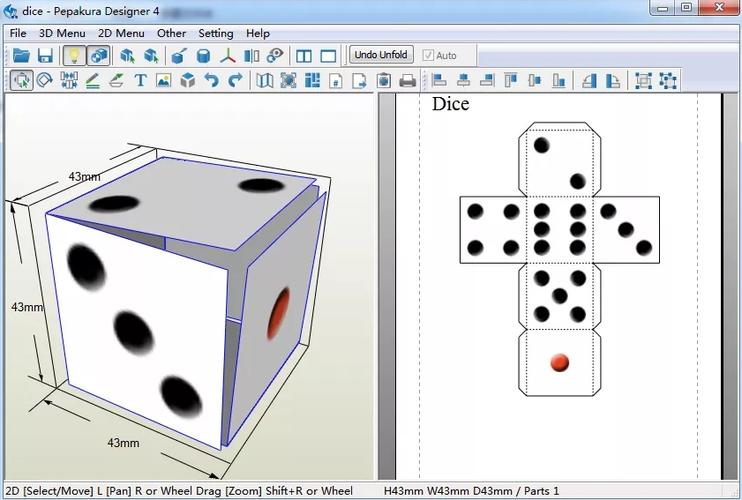Align selected parts to the left
This screenshot has width=742, height=500.
tap(439, 80)
